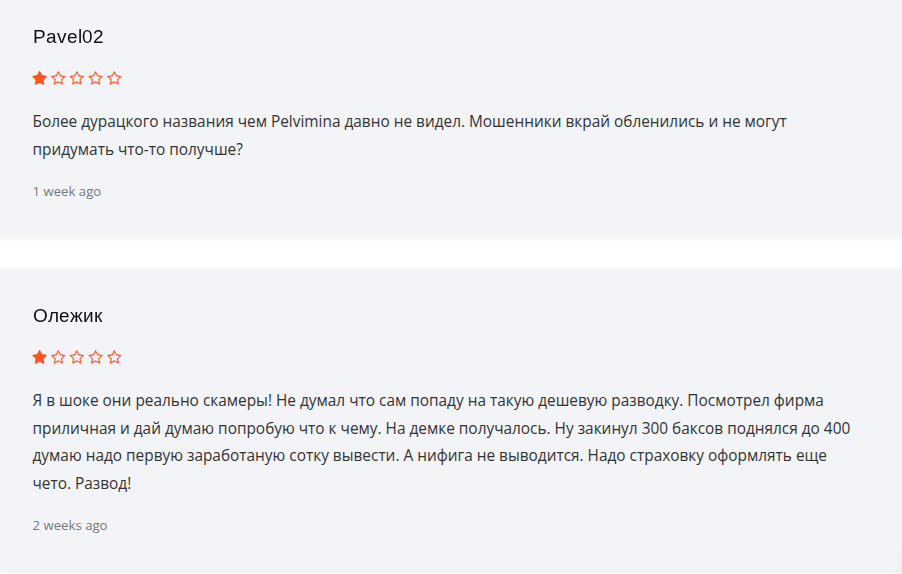Open the Олежик reviewer name
902x574 pixels.
pos(68,316)
